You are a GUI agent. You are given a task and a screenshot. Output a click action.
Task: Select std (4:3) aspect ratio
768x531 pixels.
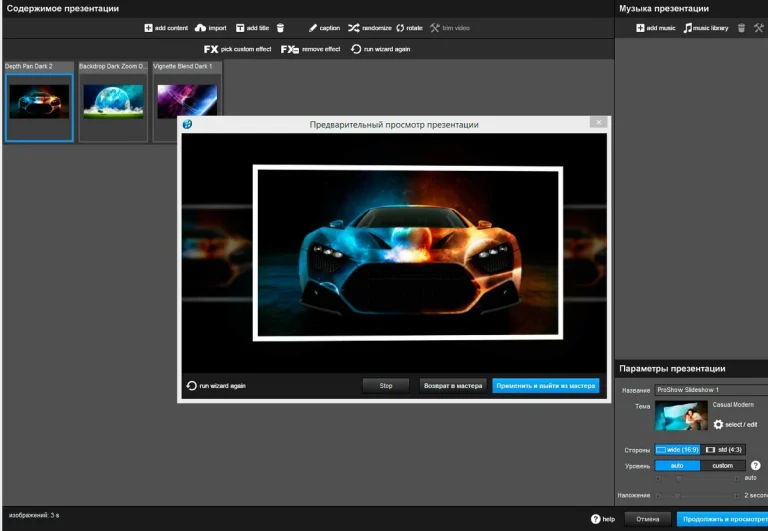click(x=723, y=450)
